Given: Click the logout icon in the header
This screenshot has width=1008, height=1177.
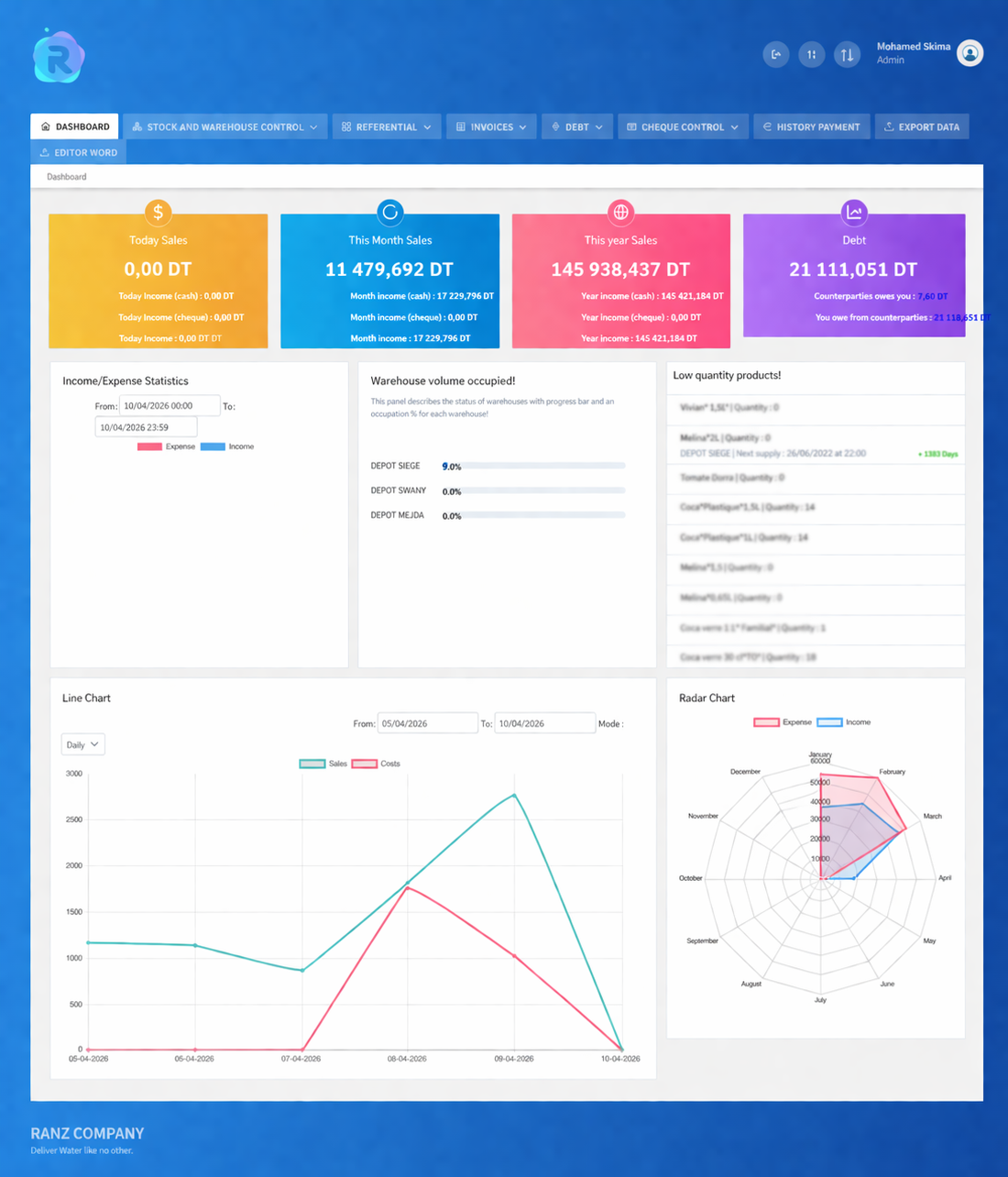Looking at the screenshot, I should [775, 54].
